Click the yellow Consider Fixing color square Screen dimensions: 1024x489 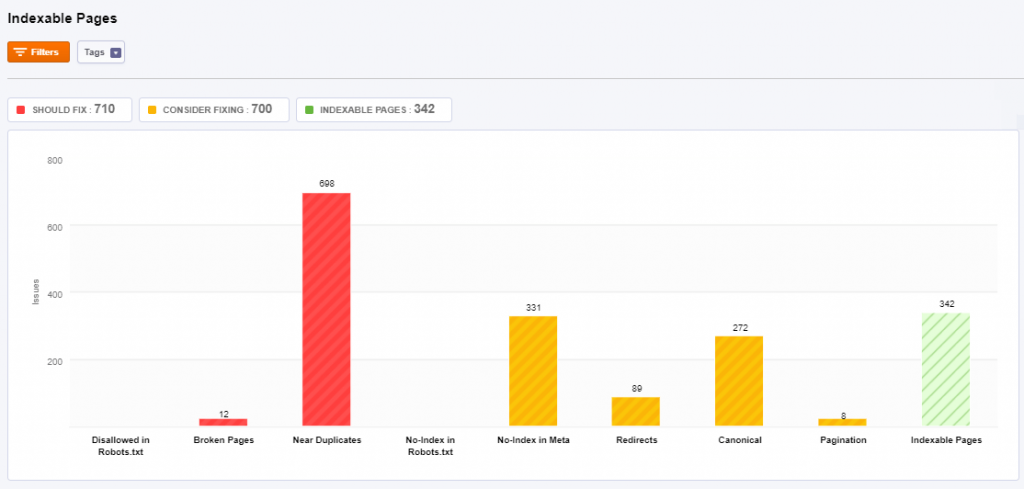[x=151, y=109]
